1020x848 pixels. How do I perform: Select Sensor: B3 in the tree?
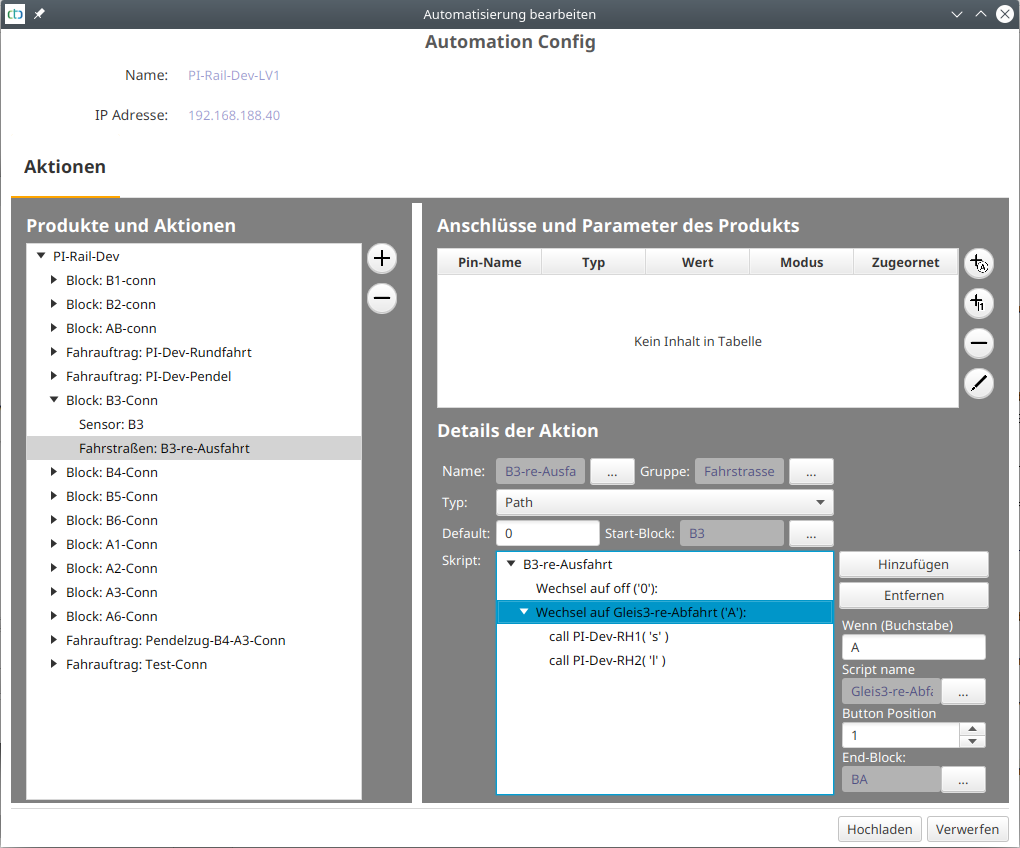pyautogui.click(x=111, y=425)
